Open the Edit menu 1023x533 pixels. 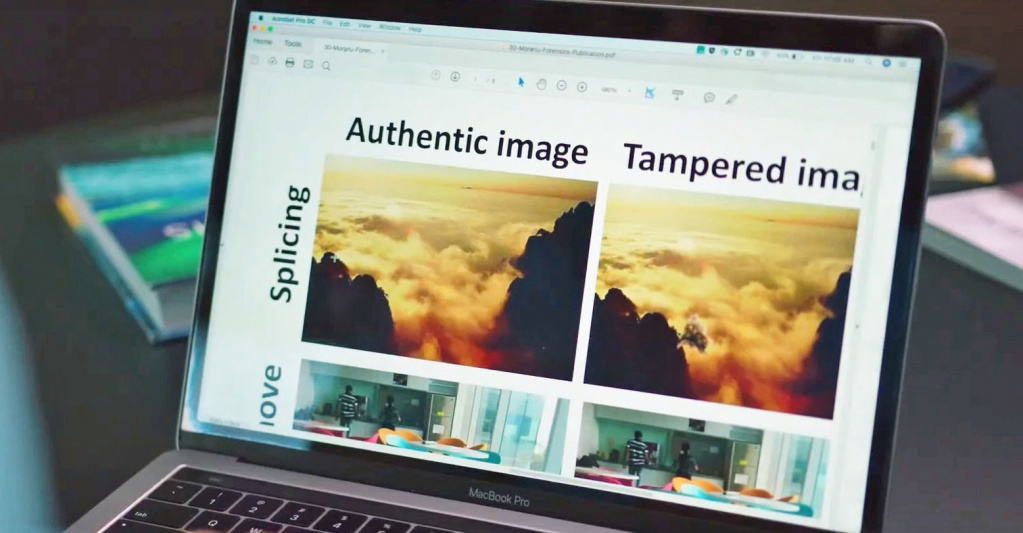[x=344, y=23]
